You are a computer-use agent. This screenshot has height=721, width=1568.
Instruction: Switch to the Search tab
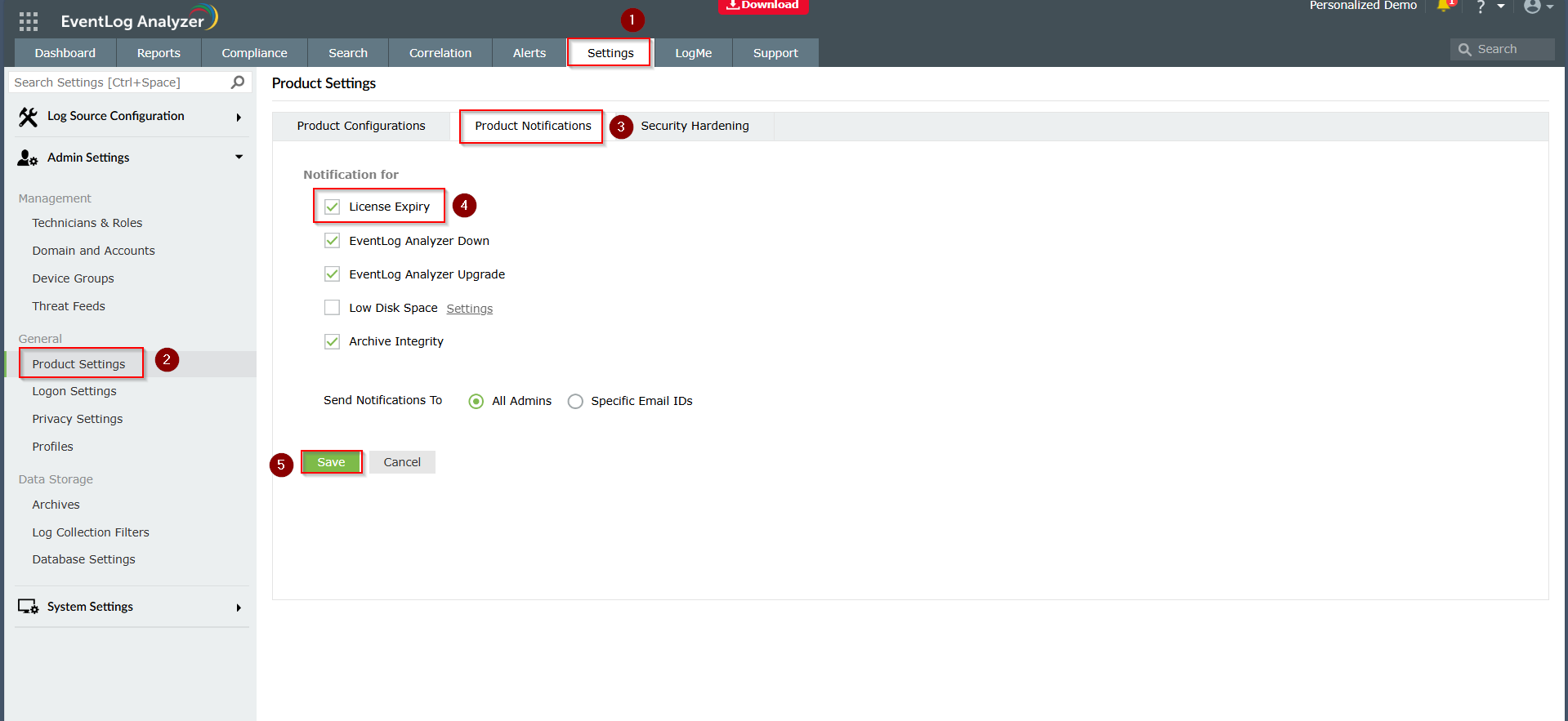tap(348, 53)
